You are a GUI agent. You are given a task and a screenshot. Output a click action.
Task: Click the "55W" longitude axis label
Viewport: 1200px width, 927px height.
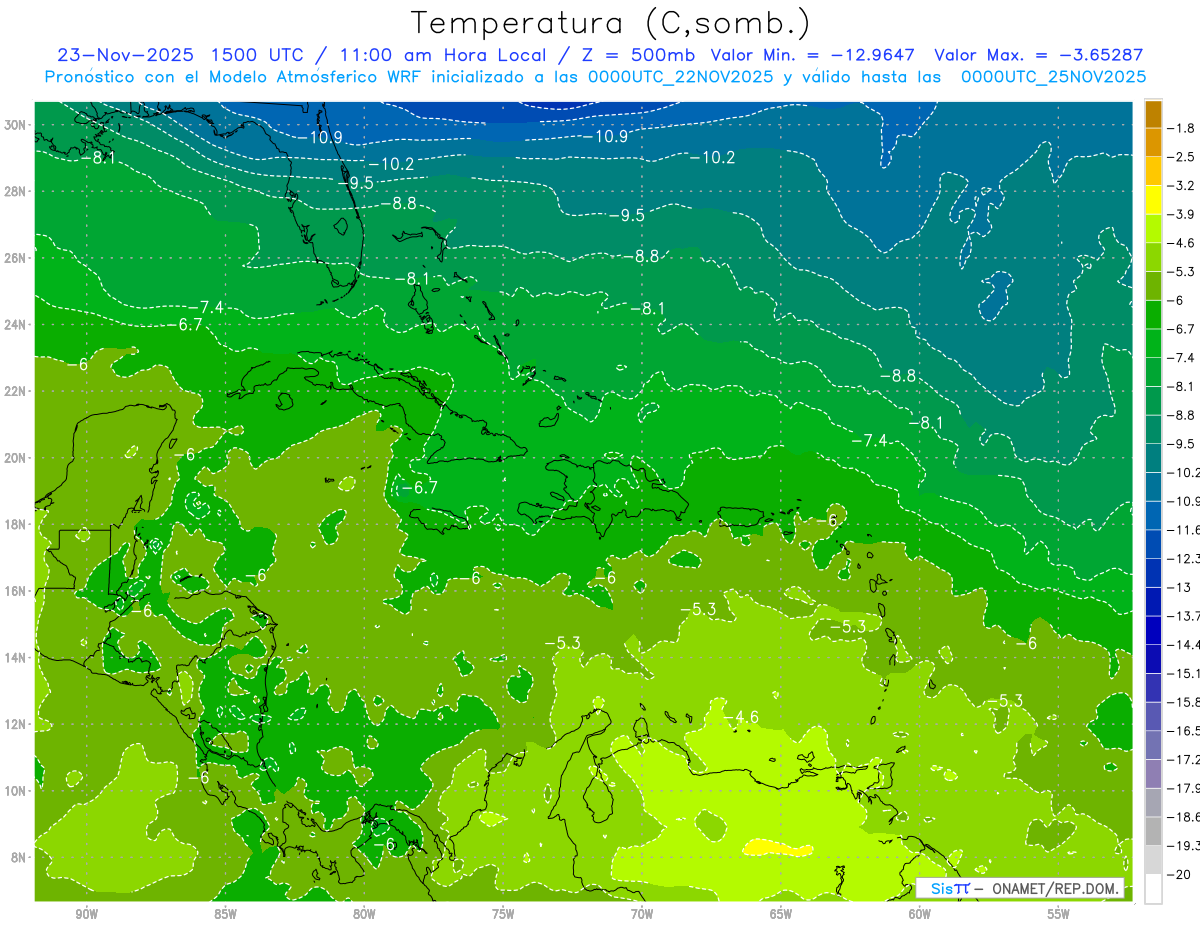point(1059,914)
